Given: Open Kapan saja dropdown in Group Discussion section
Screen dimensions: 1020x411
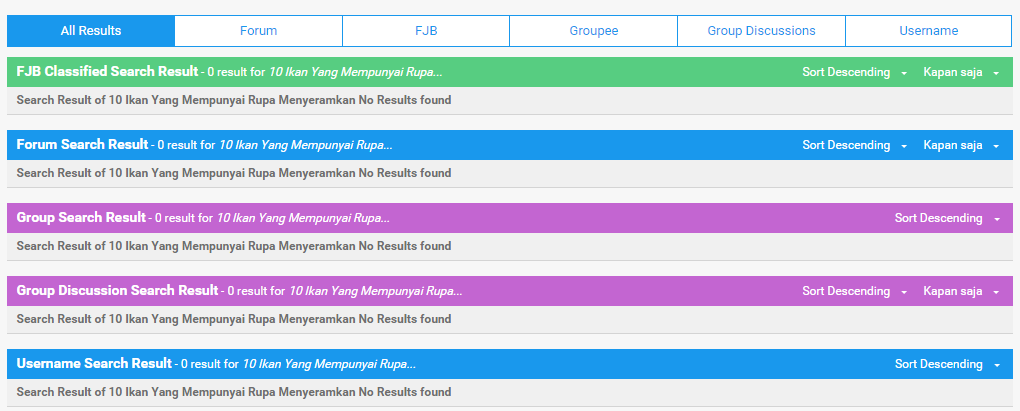Looking at the screenshot, I should 961,291.
